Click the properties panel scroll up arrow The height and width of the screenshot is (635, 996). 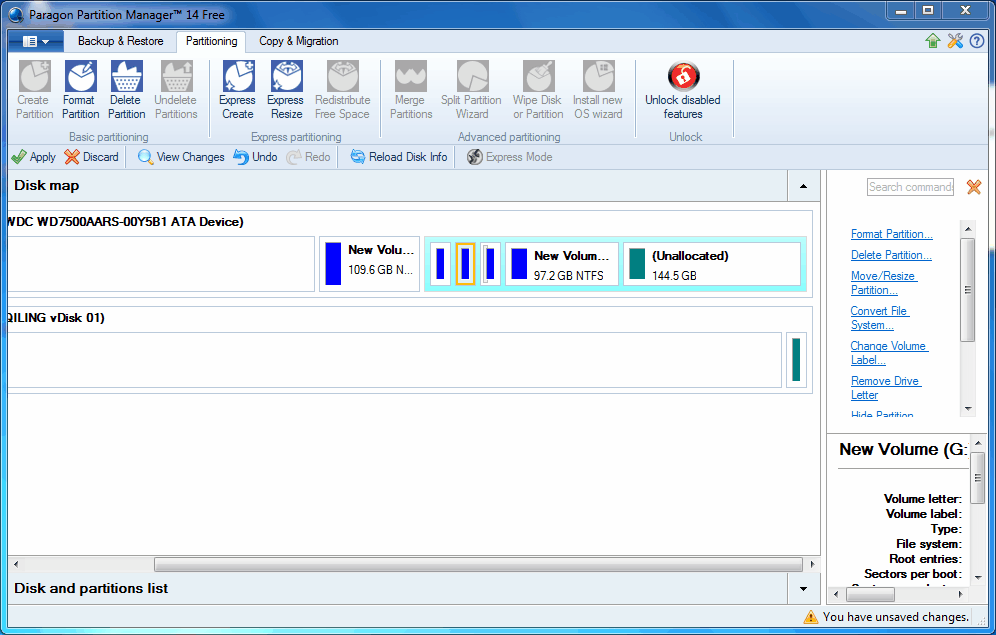point(978,443)
